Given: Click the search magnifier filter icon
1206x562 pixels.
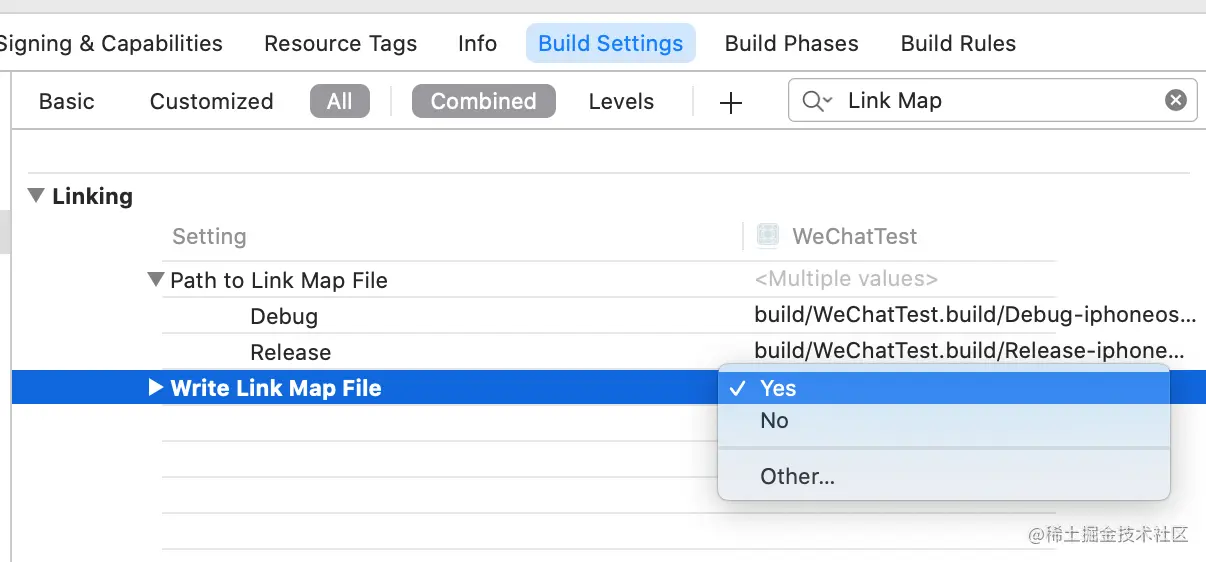Looking at the screenshot, I should point(816,101).
